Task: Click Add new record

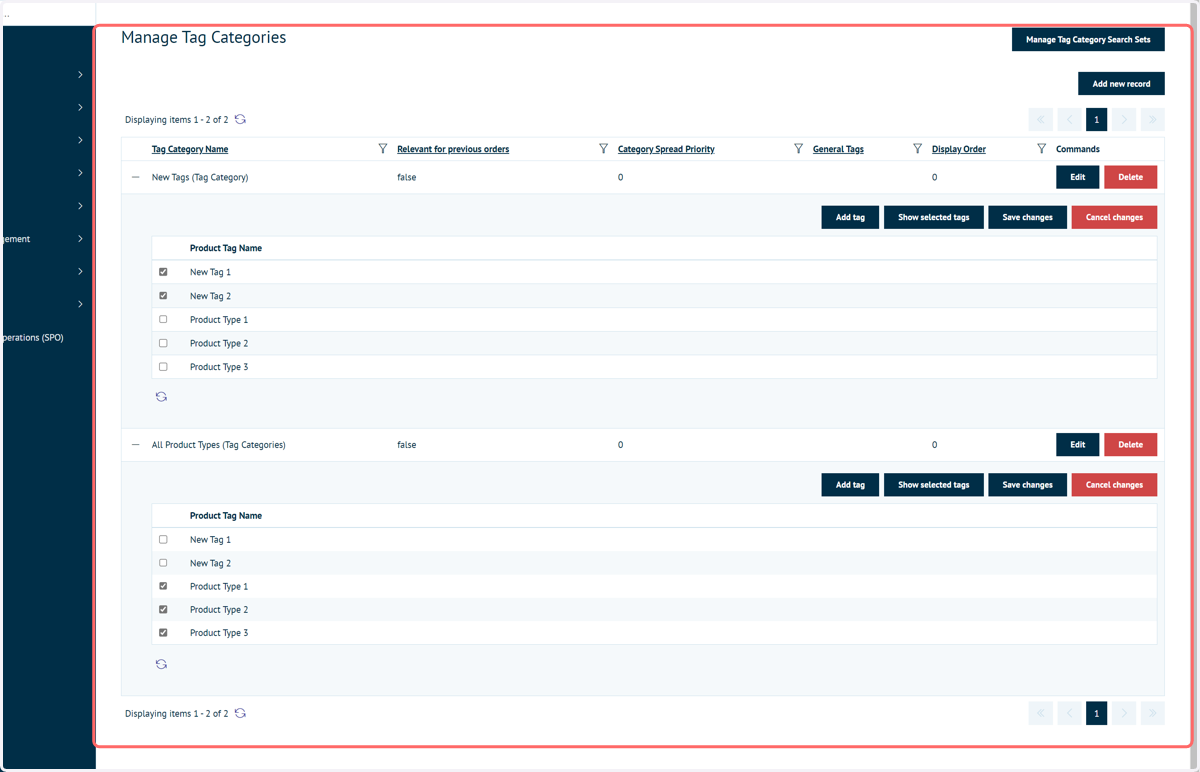Action: pos(1121,84)
